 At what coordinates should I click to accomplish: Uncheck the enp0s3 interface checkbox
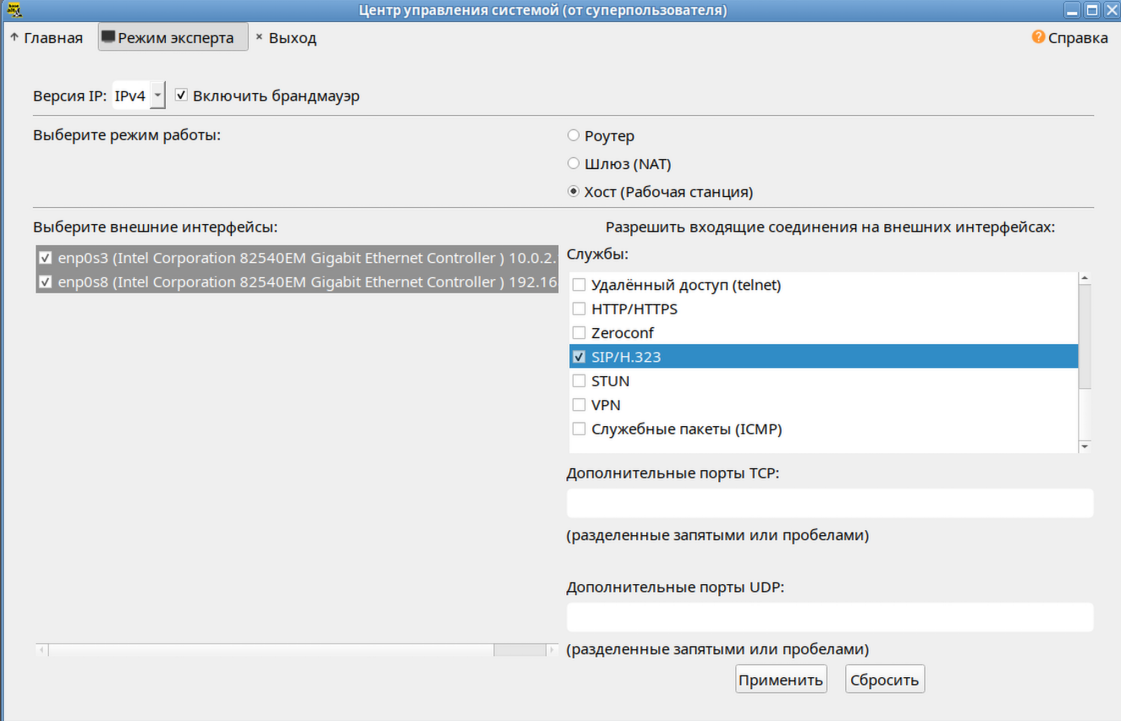click(x=45, y=258)
